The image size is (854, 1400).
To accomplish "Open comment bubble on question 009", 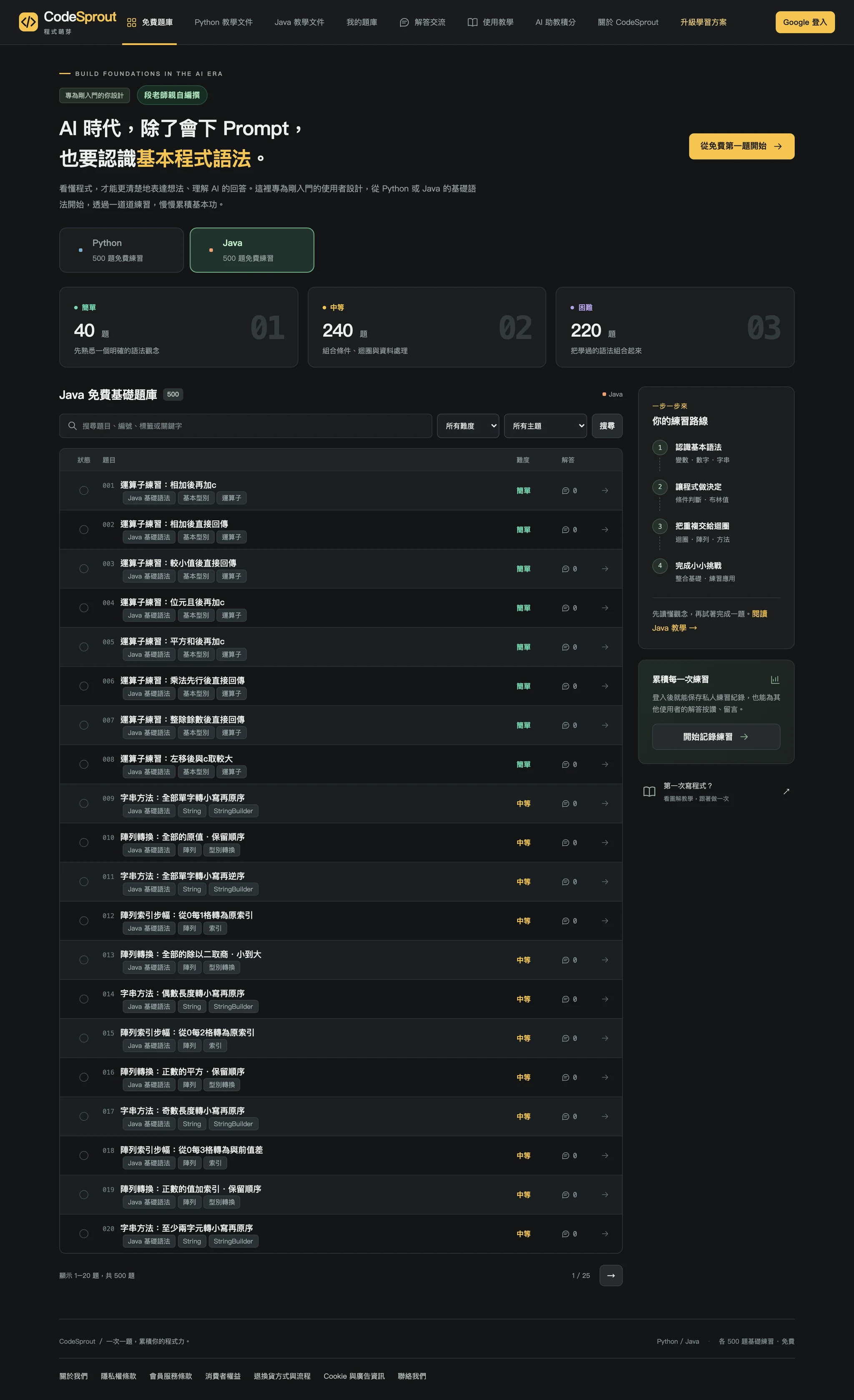I will click(x=565, y=804).
